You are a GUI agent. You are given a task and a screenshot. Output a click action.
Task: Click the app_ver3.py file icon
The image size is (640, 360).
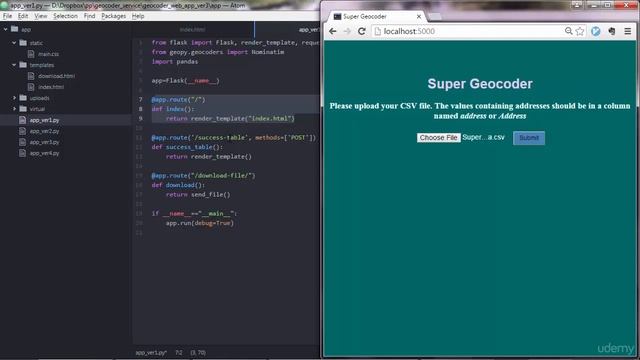tap(22, 142)
